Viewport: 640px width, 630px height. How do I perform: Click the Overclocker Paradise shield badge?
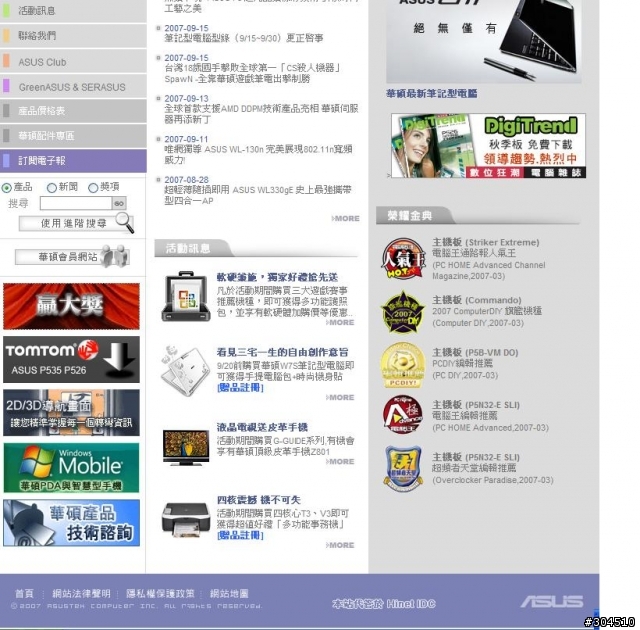[403, 468]
